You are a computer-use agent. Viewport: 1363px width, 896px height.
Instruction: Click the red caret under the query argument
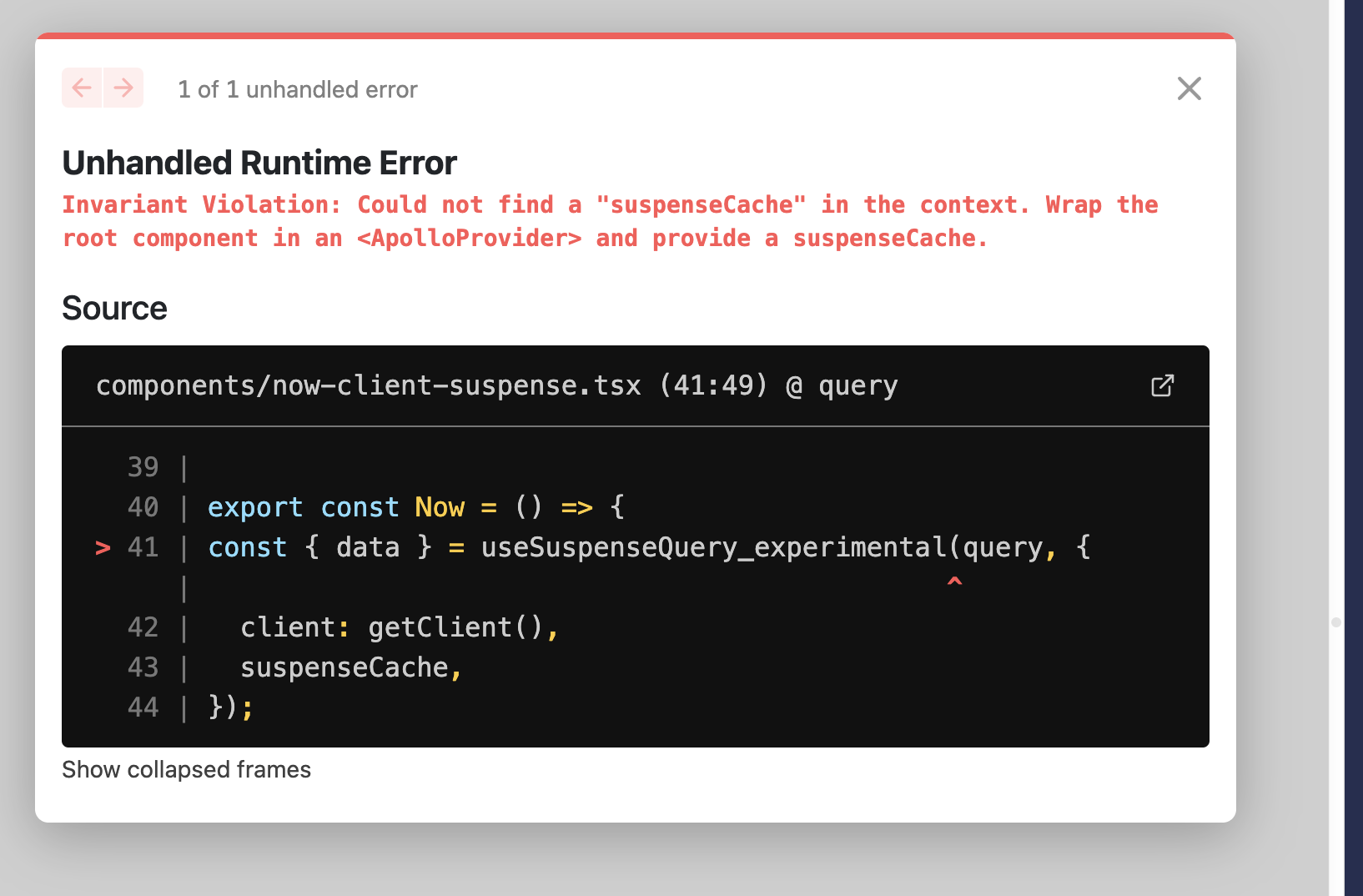point(955,582)
